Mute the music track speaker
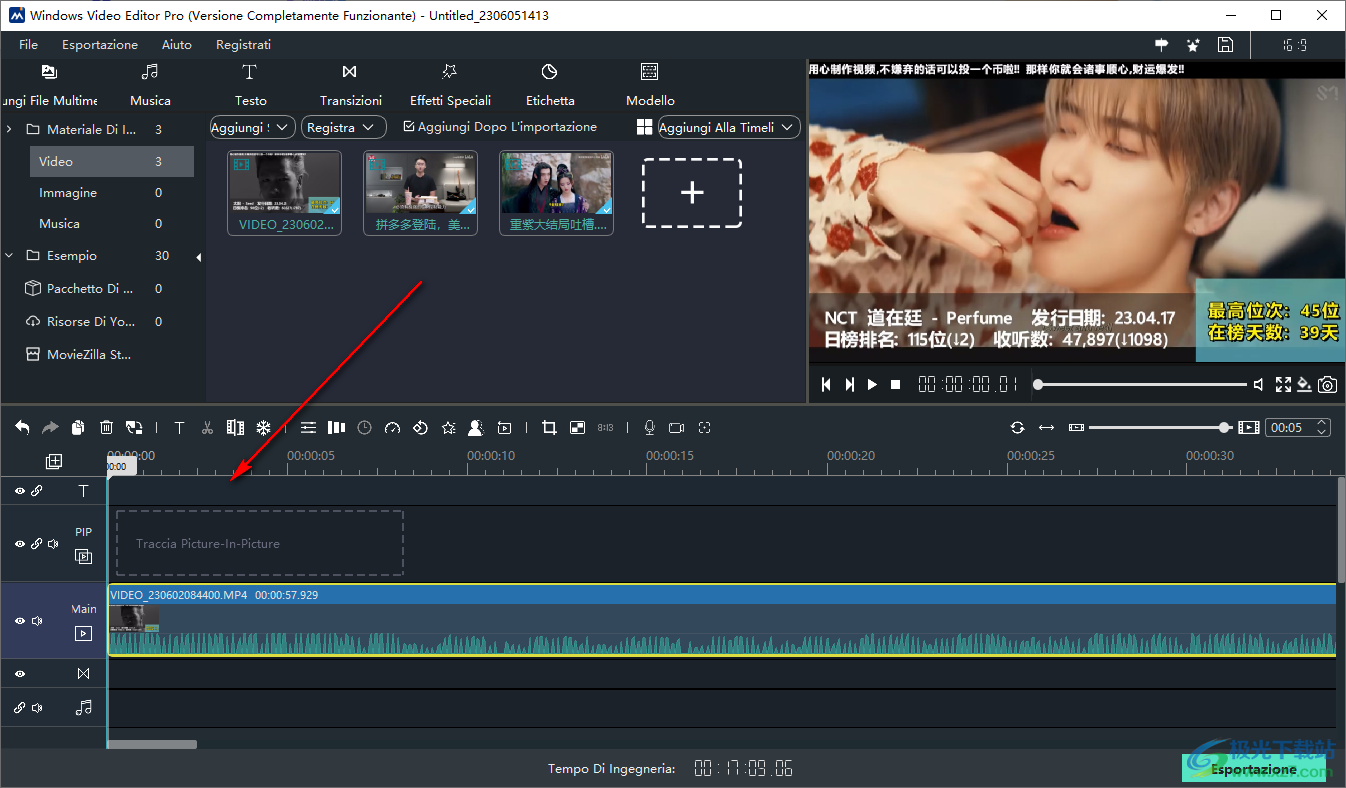This screenshot has height=788, width=1346. pyautogui.click(x=37, y=708)
